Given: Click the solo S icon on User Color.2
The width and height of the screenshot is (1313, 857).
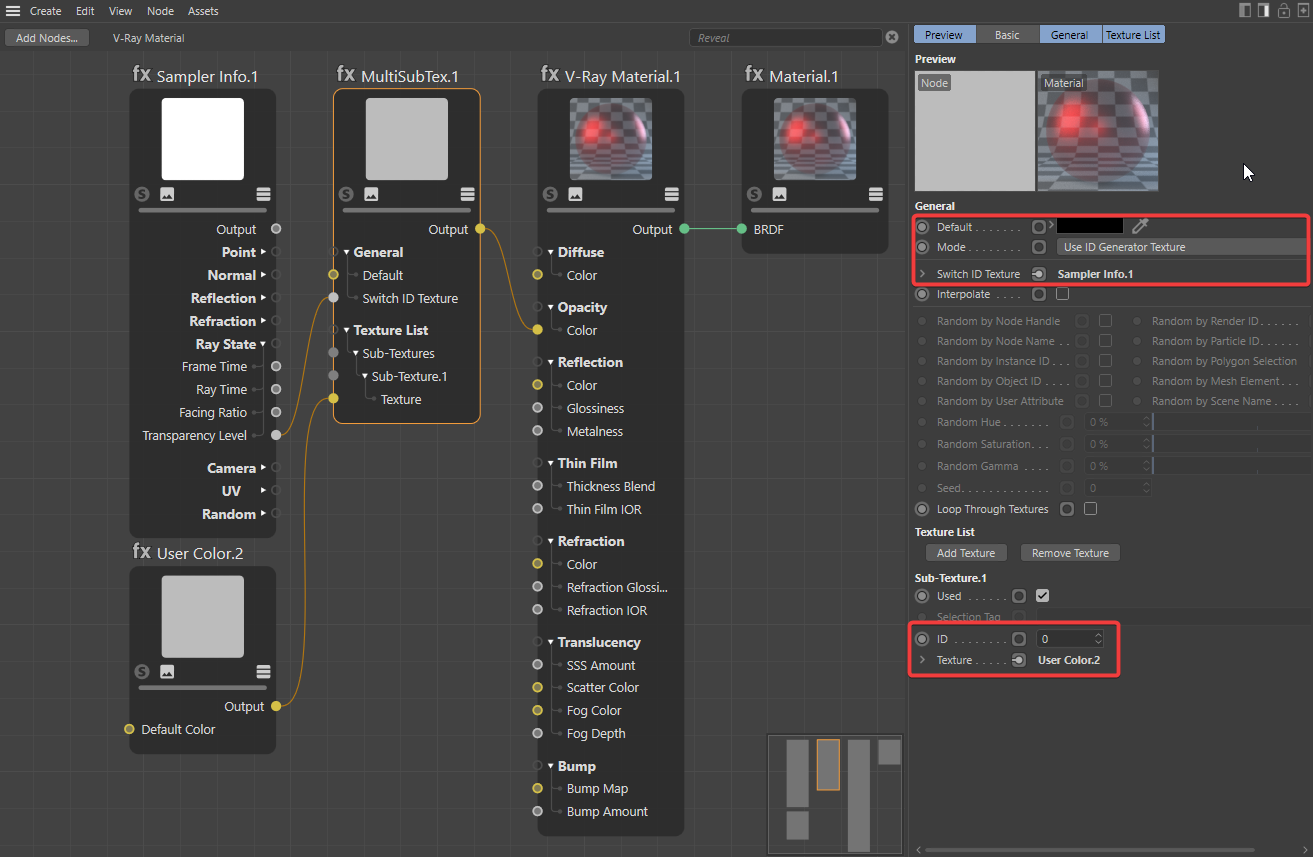Looking at the screenshot, I should [x=142, y=671].
